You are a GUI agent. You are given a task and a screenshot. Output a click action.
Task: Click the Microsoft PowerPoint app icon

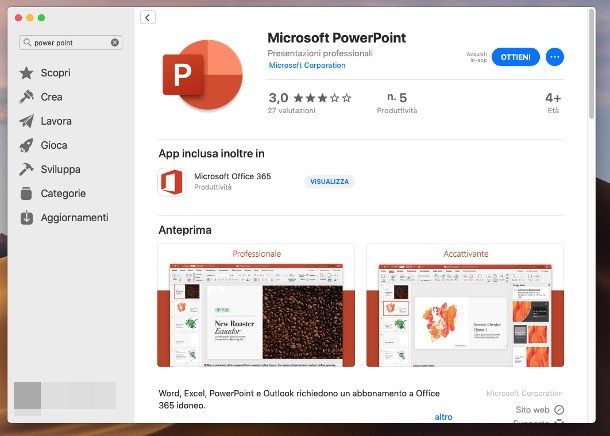(x=203, y=75)
